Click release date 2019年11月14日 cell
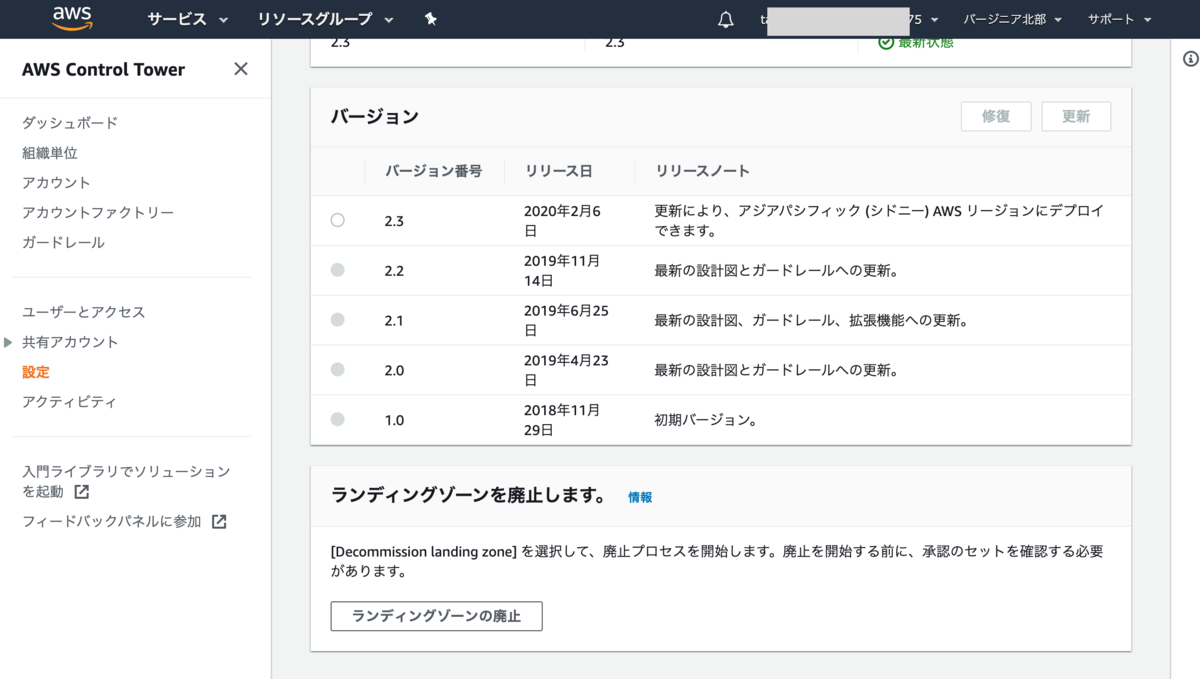The height and width of the screenshot is (679, 1200). (563, 270)
